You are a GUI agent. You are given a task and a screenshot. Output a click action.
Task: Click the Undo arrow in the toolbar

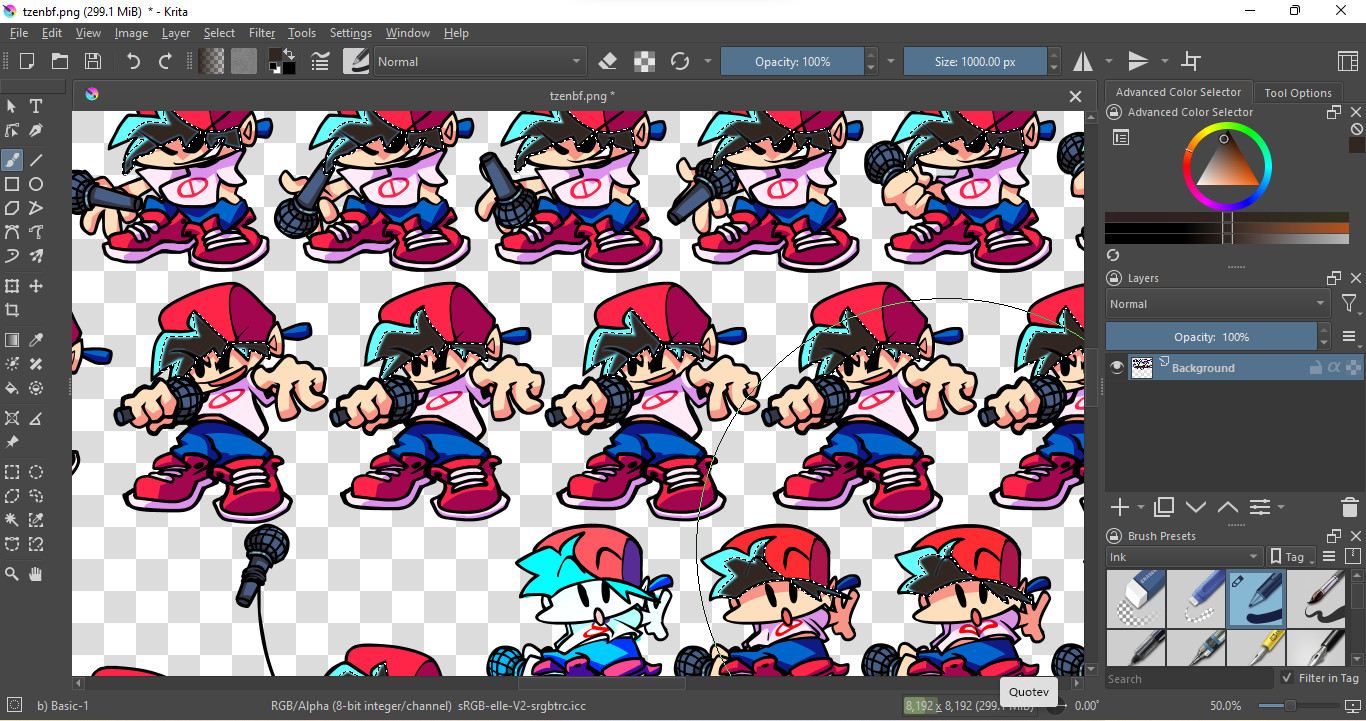(133, 62)
